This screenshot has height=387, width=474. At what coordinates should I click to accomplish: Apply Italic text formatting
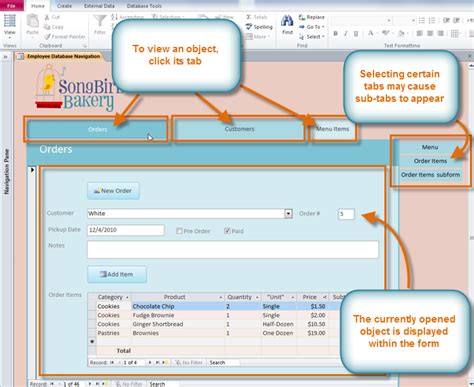pyautogui.click(x=346, y=33)
